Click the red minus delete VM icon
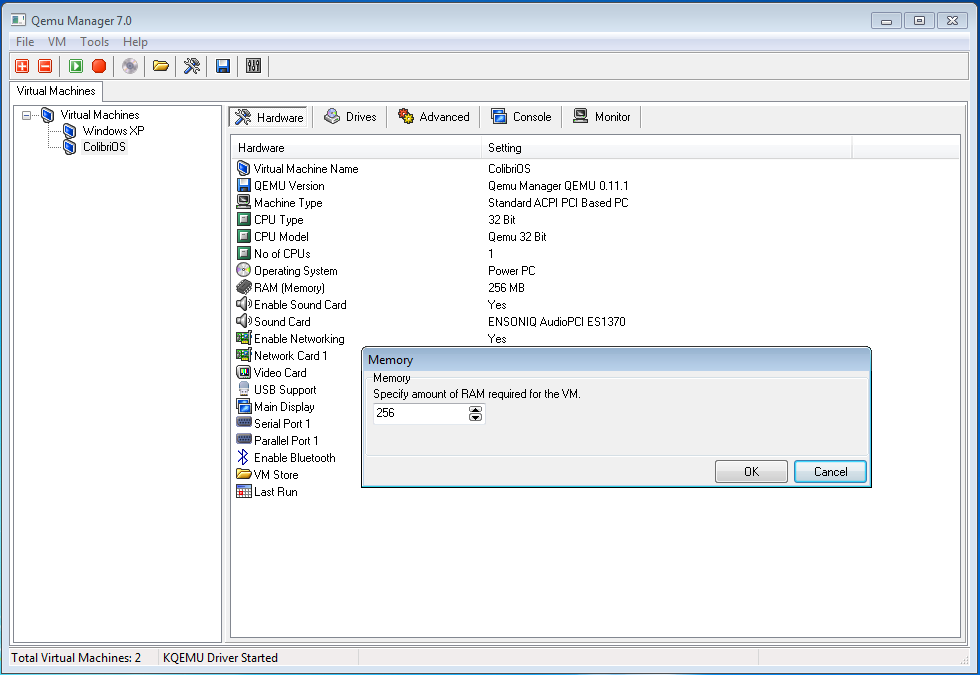This screenshot has height=675, width=980. click(45, 66)
